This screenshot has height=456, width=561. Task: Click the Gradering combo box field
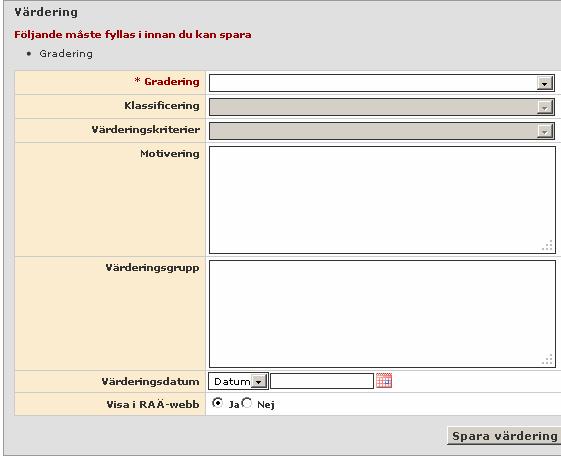tap(382, 83)
